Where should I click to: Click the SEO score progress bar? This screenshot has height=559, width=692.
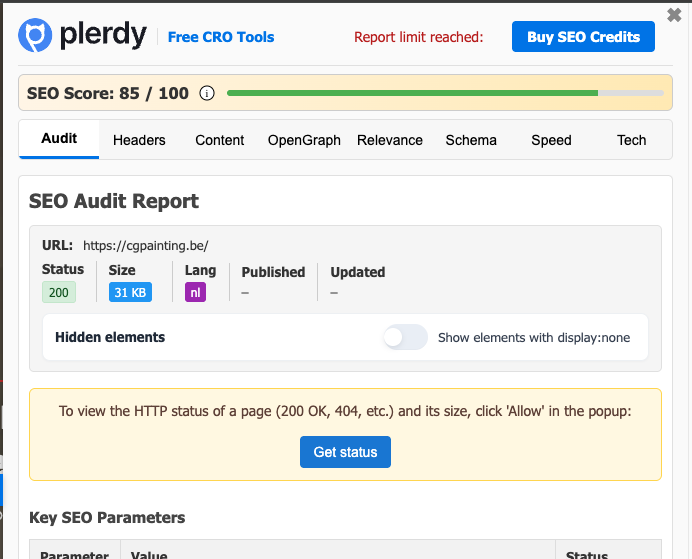click(445, 93)
